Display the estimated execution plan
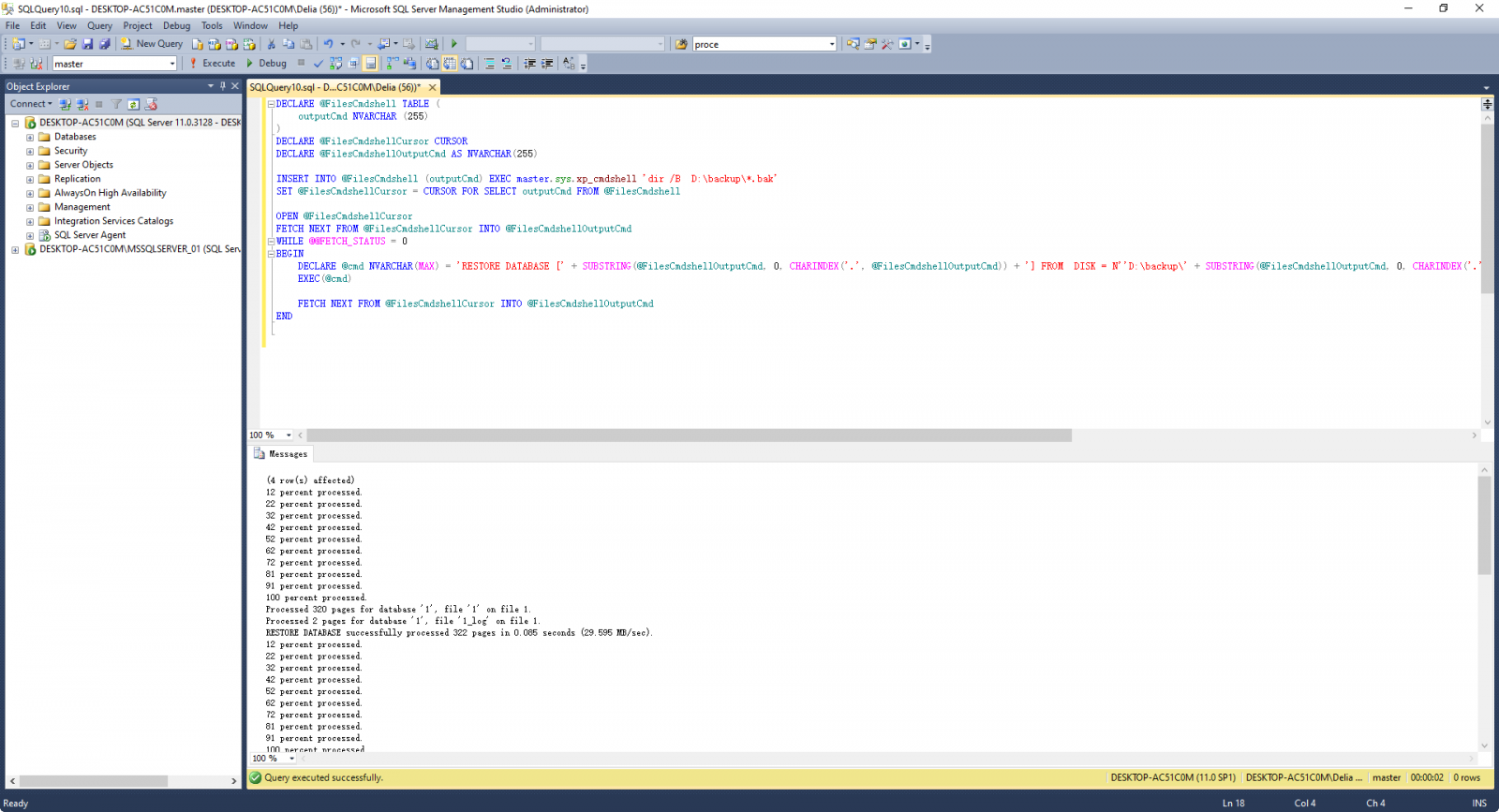1499x812 pixels. (335, 64)
